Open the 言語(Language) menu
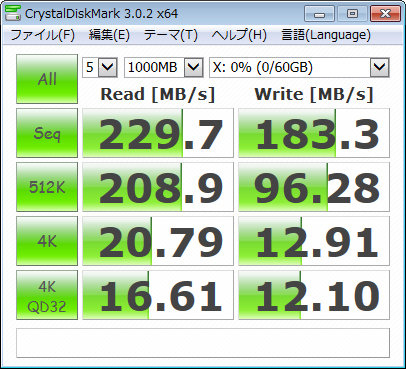Image resolution: width=406 pixels, height=369 pixels. (326, 35)
